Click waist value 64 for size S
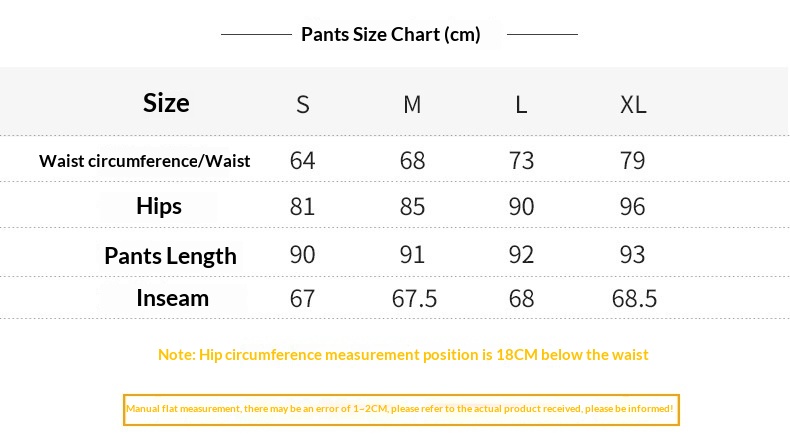 coord(302,161)
